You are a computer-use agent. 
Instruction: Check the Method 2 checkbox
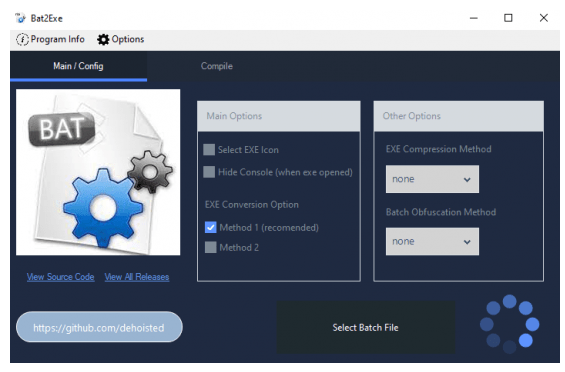210,247
